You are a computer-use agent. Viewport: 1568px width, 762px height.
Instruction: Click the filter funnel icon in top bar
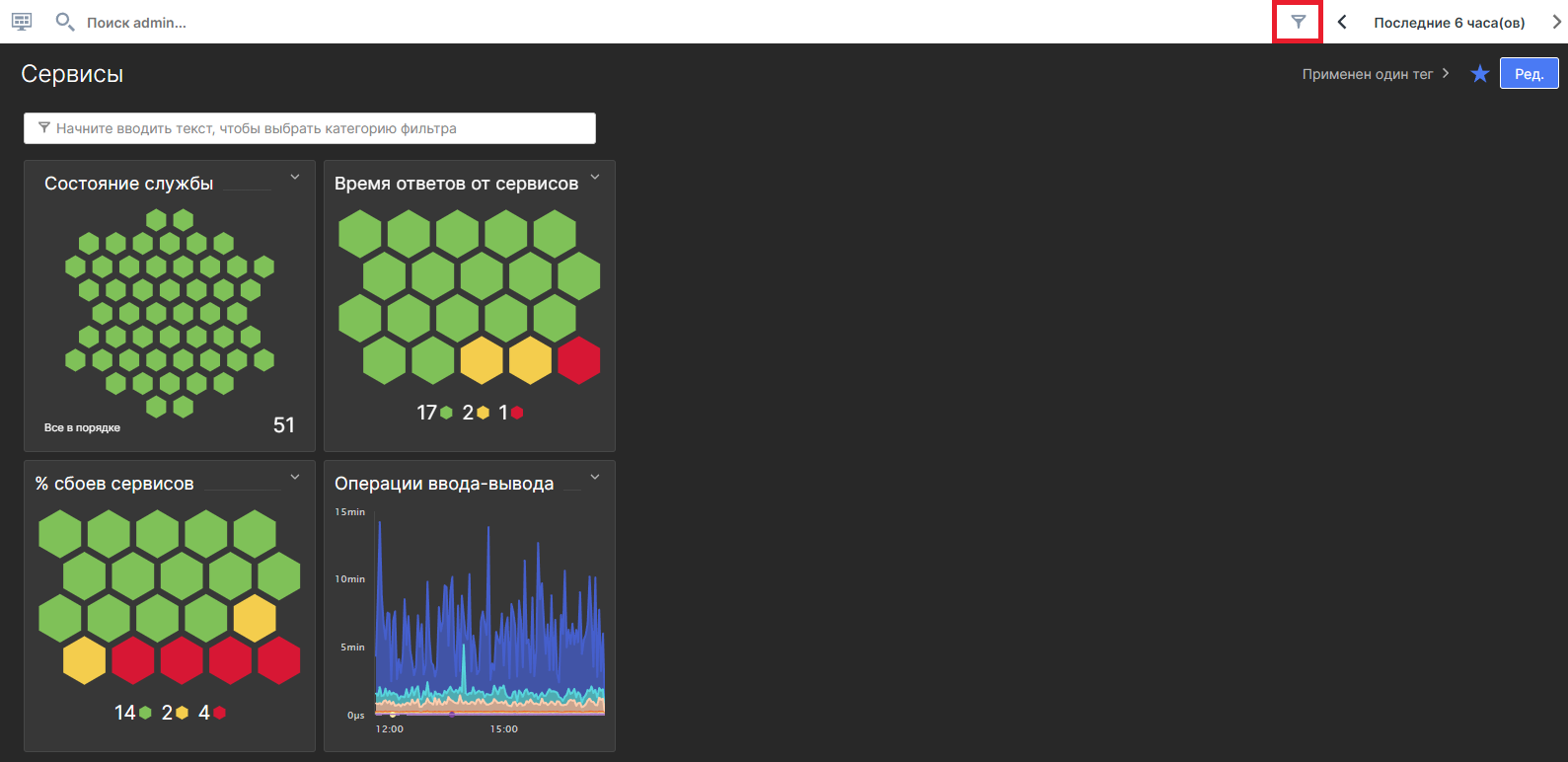pos(1298,22)
